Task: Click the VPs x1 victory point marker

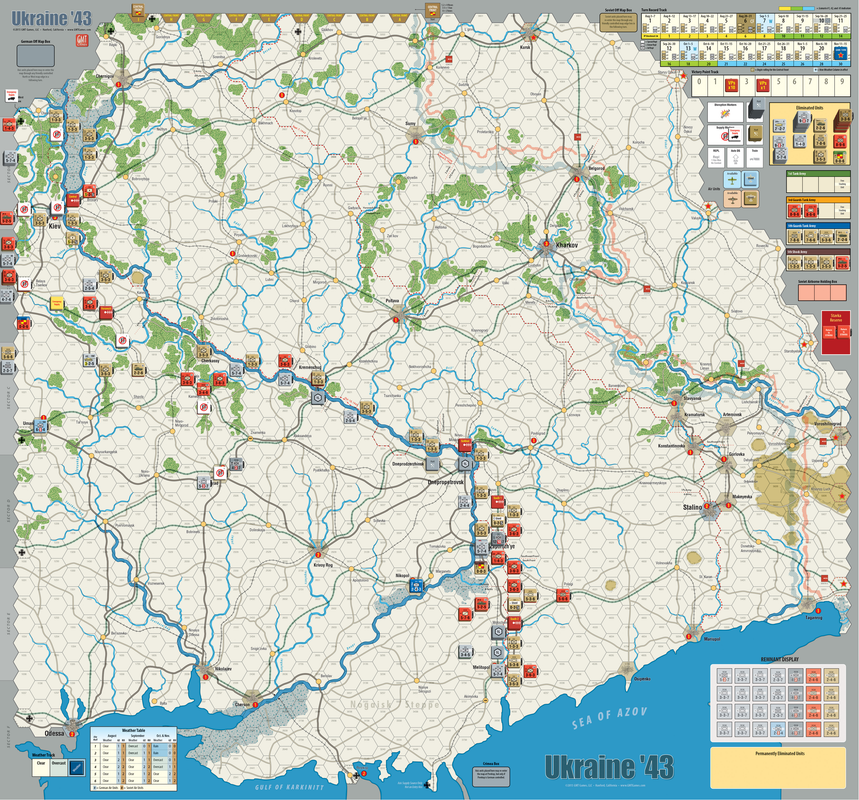Action: click(x=763, y=85)
